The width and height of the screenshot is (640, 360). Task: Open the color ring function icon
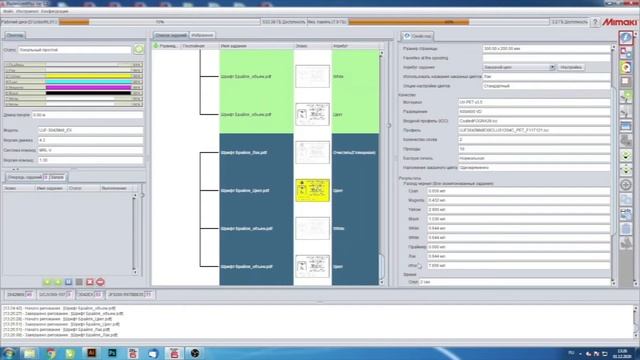click(x=626, y=67)
